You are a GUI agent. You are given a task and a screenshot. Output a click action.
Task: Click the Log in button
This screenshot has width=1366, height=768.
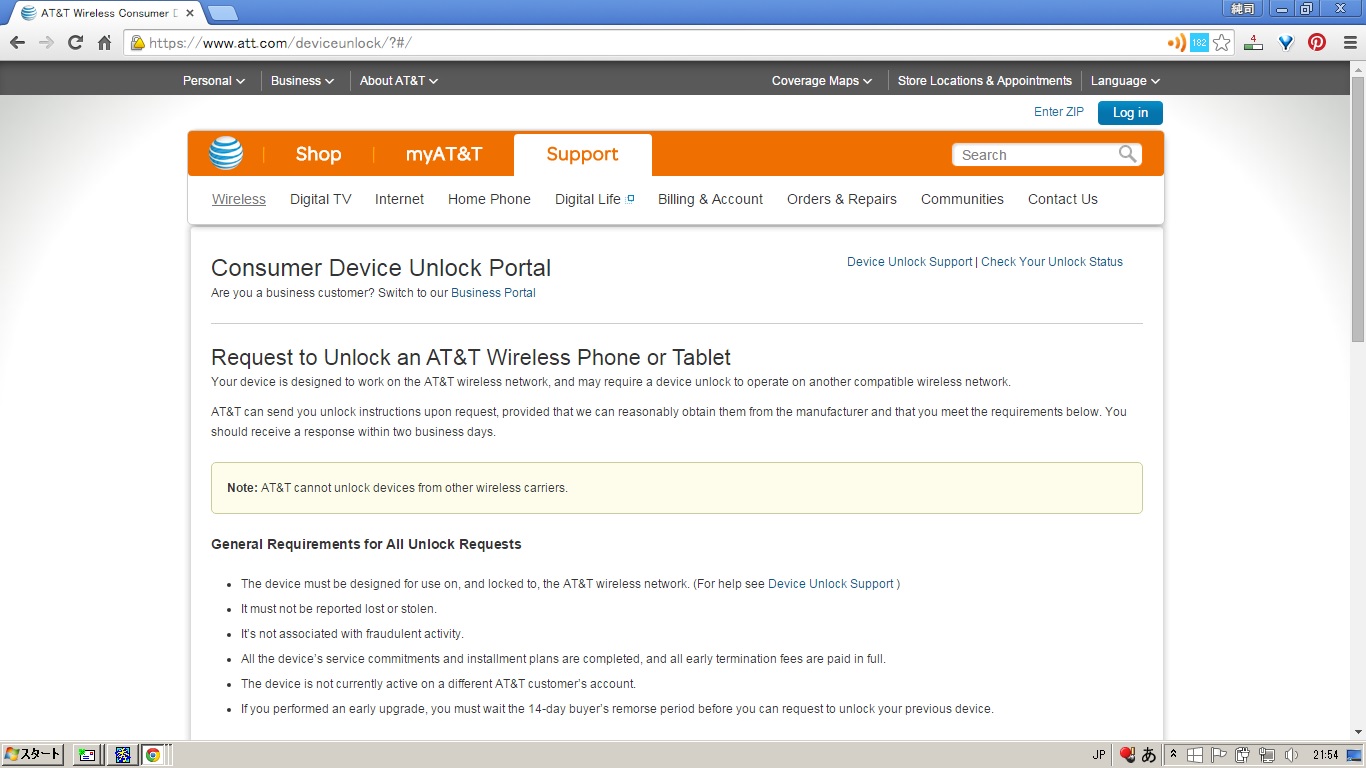(x=1130, y=112)
